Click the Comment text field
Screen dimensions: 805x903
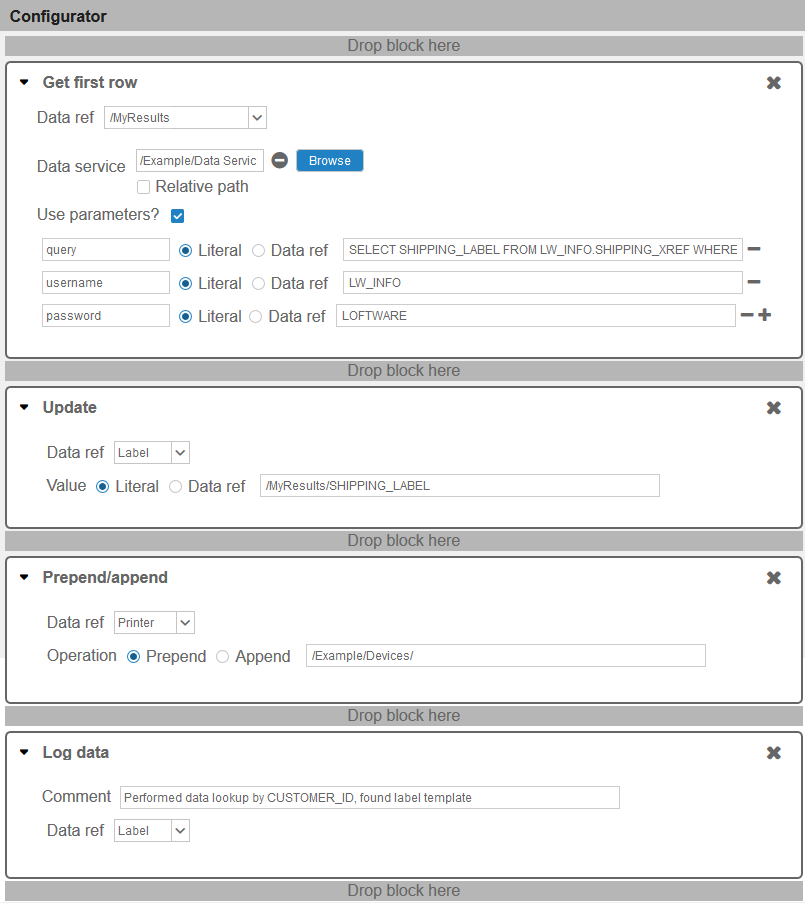(x=370, y=798)
